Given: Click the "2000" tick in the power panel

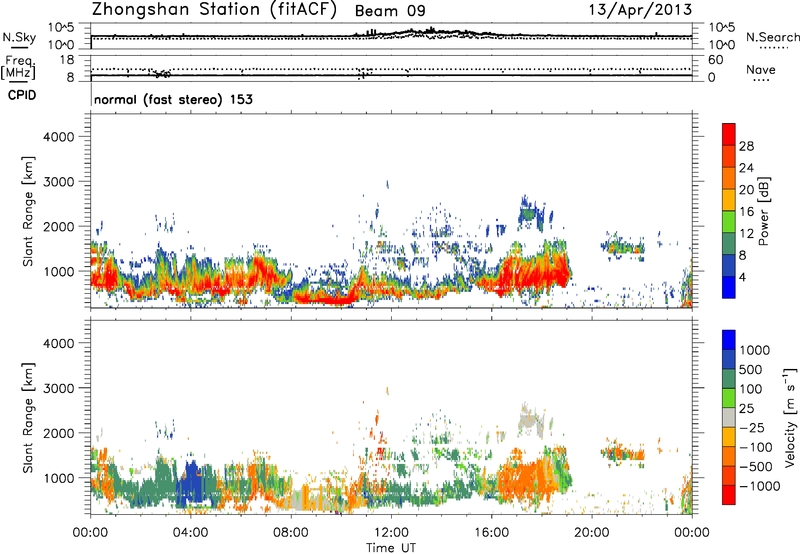Looking at the screenshot, I should [58, 226].
